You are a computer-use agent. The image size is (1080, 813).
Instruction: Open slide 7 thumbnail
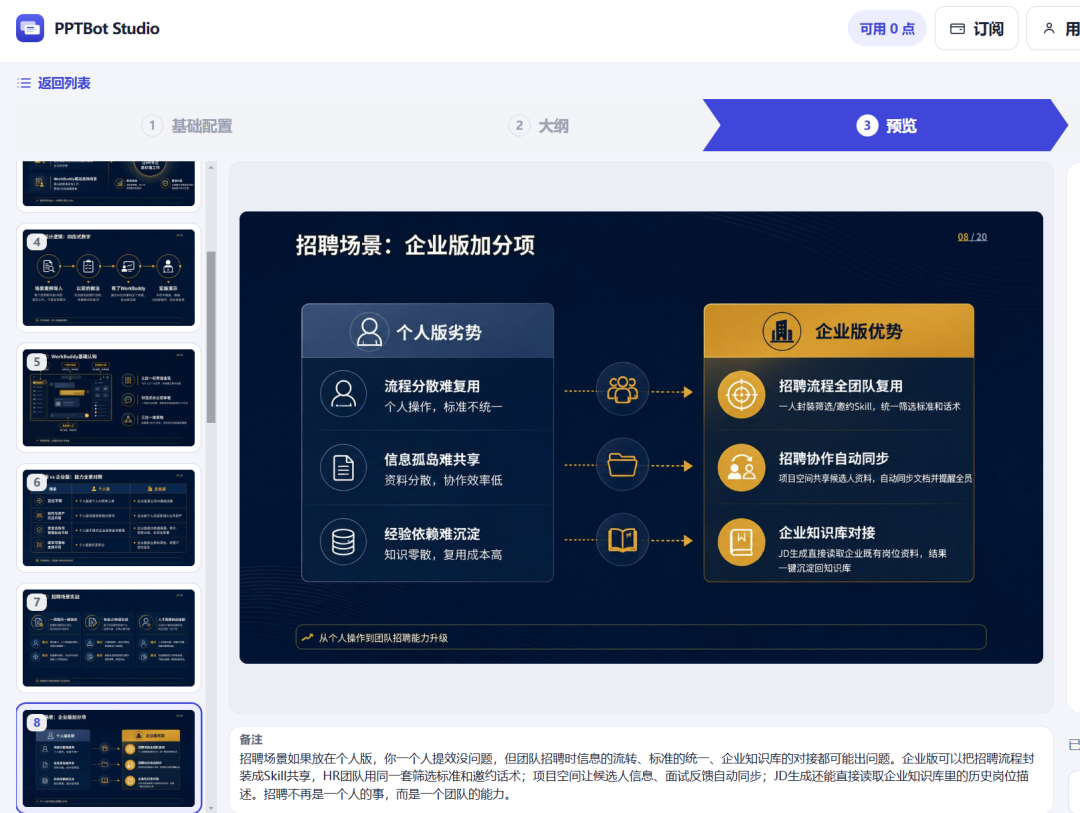pyautogui.click(x=109, y=637)
